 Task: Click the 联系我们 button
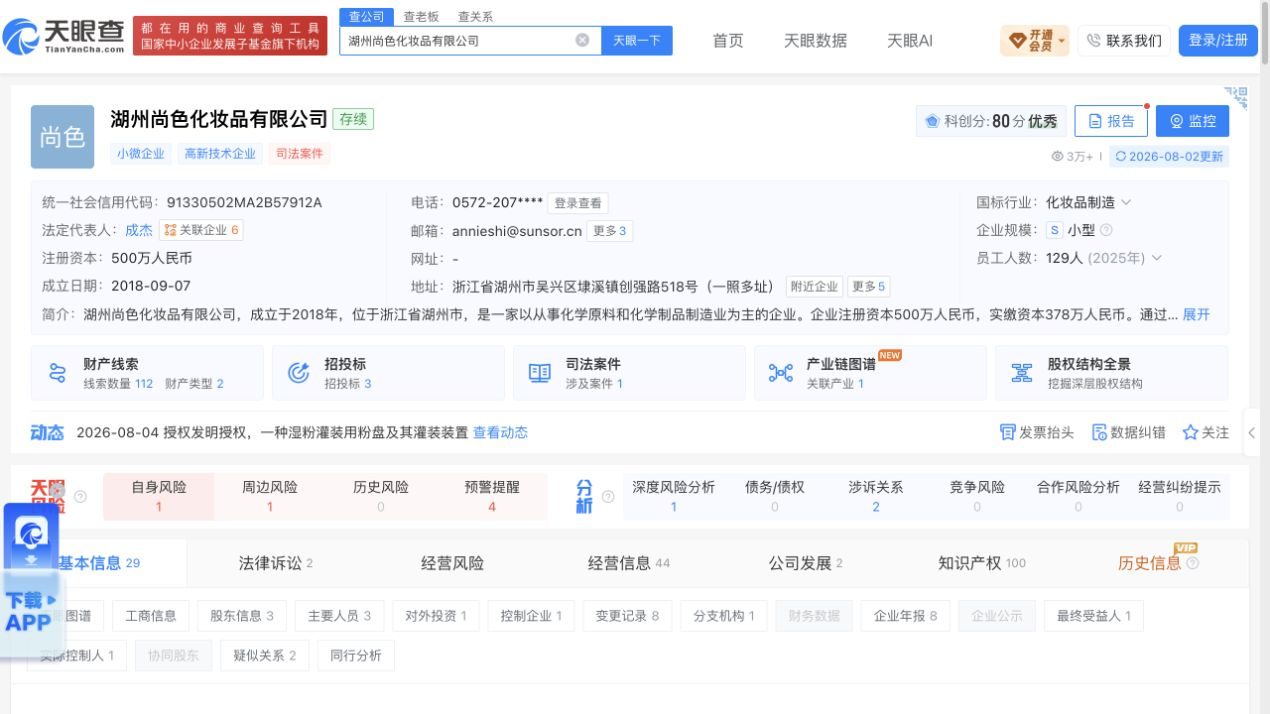pos(1124,40)
